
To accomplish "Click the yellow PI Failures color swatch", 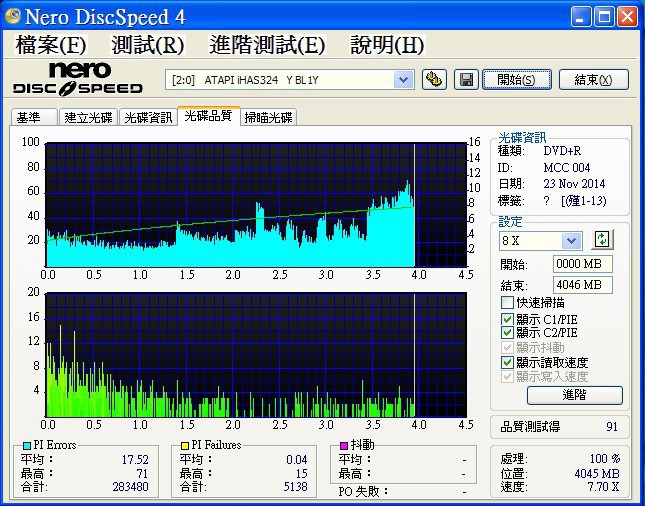I will [x=185, y=446].
